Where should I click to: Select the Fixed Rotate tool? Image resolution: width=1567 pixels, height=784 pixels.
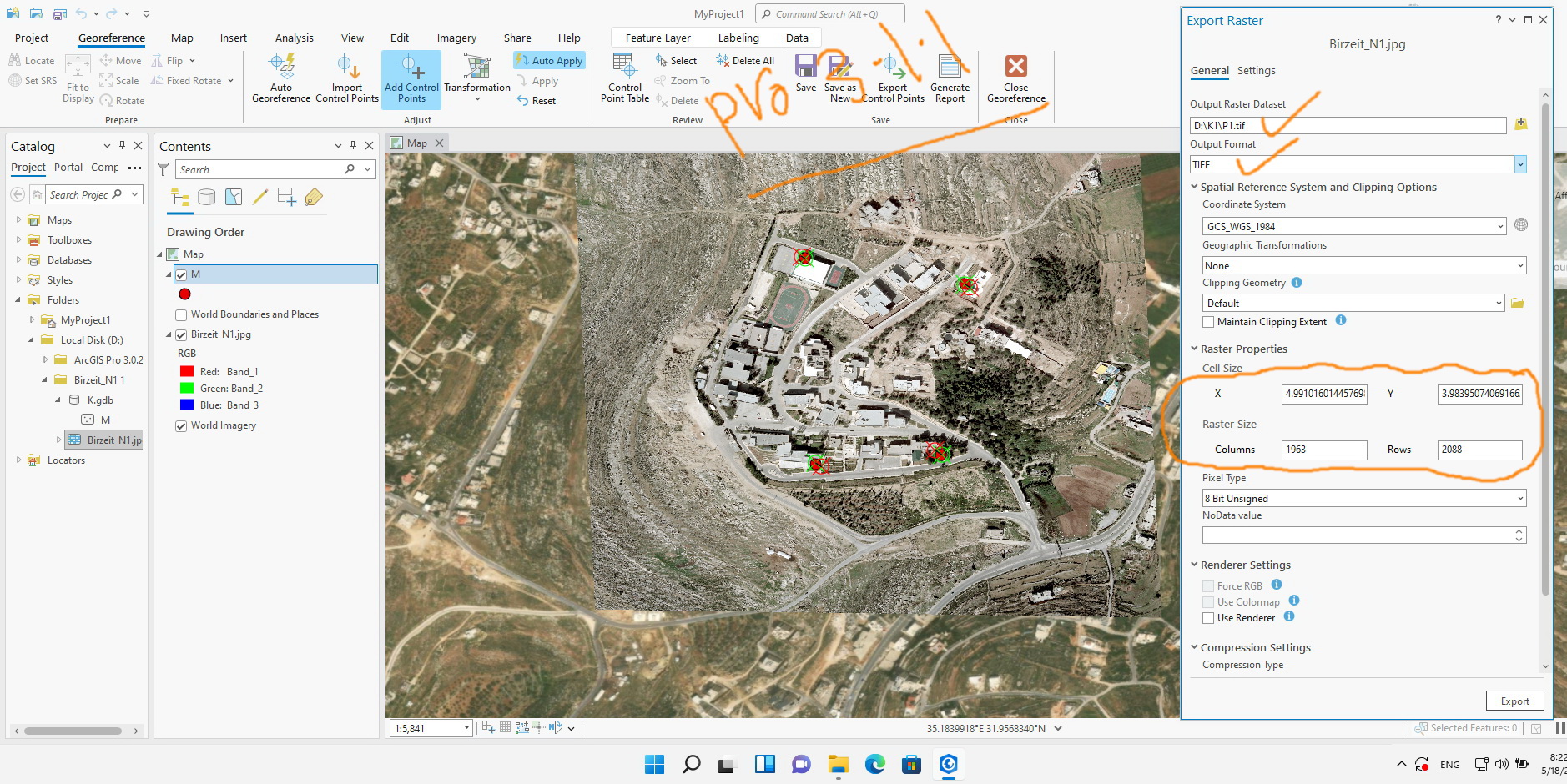click(191, 80)
